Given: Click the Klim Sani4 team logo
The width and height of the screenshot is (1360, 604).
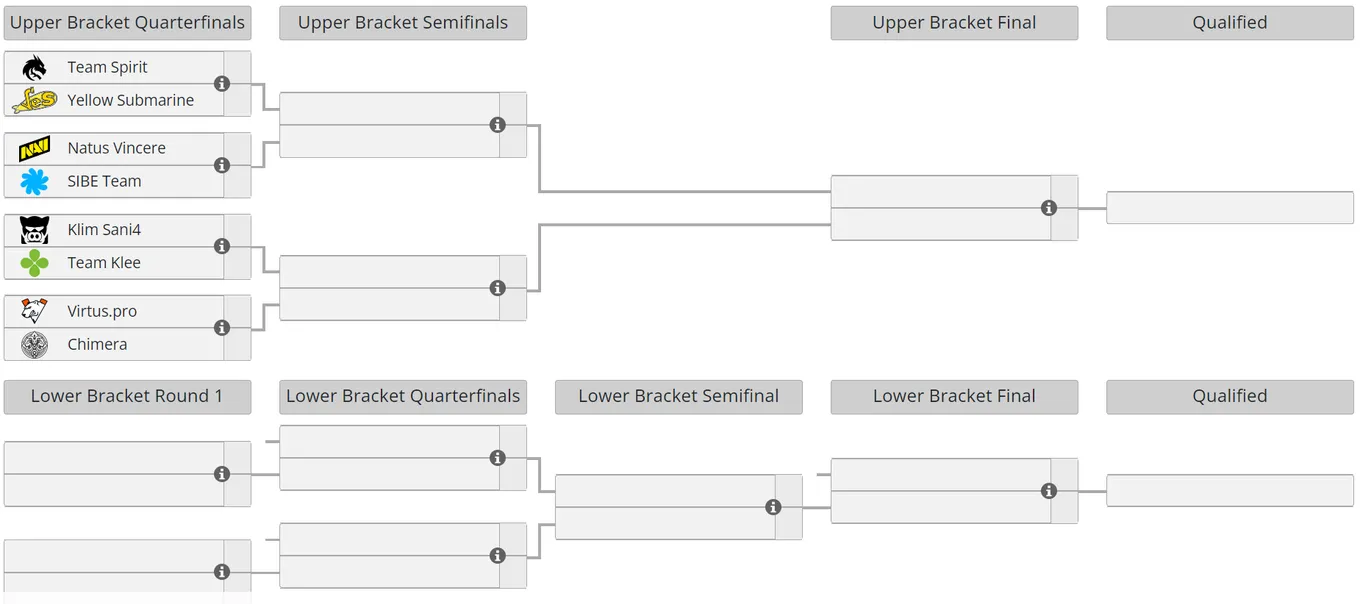Looking at the screenshot, I should [34, 230].
